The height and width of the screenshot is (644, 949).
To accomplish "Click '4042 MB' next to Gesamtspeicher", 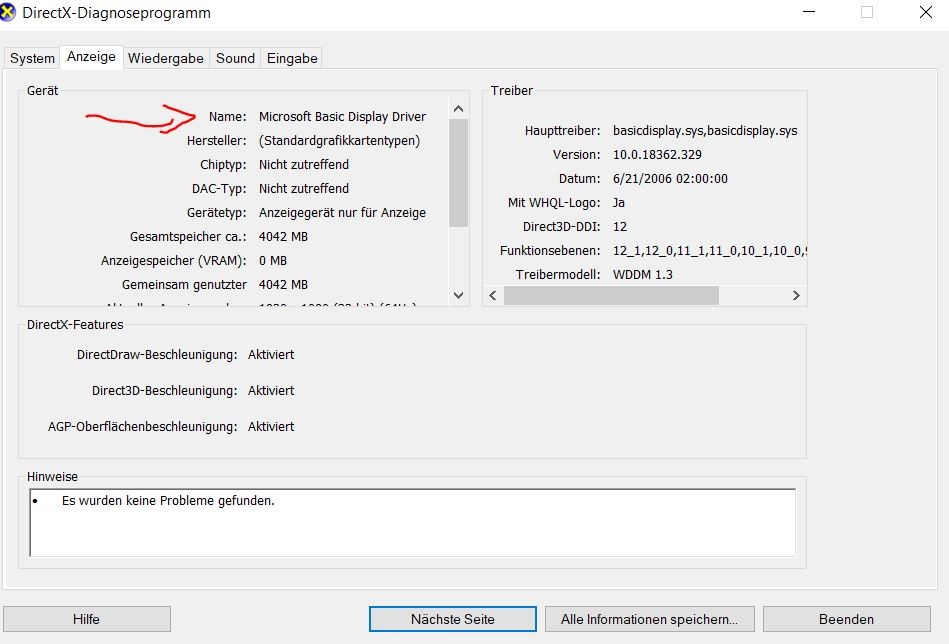I will [283, 237].
